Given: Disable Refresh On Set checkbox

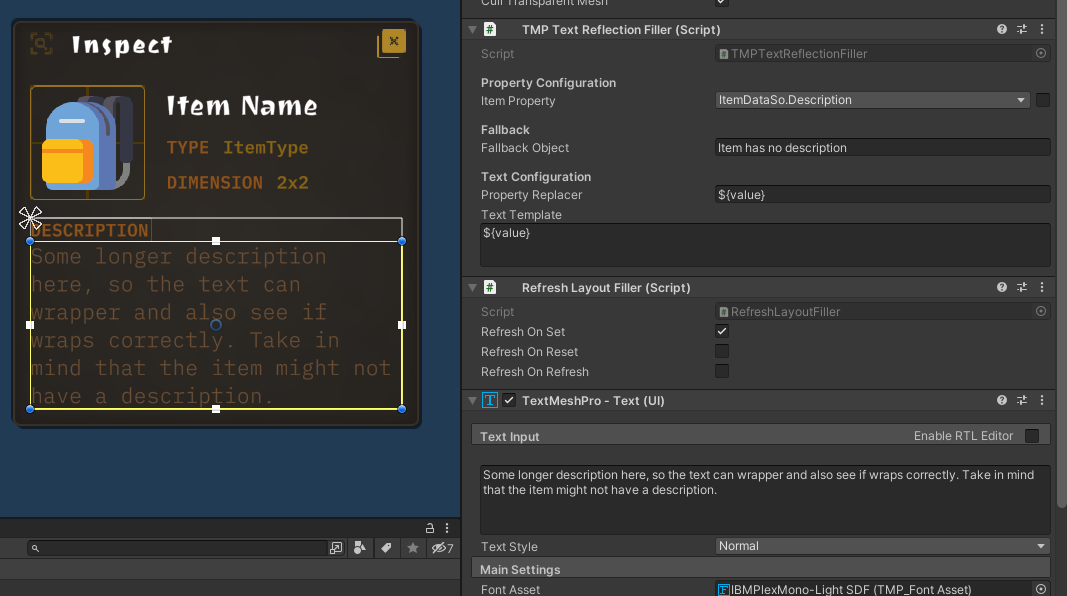Looking at the screenshot, I should 721,331.
